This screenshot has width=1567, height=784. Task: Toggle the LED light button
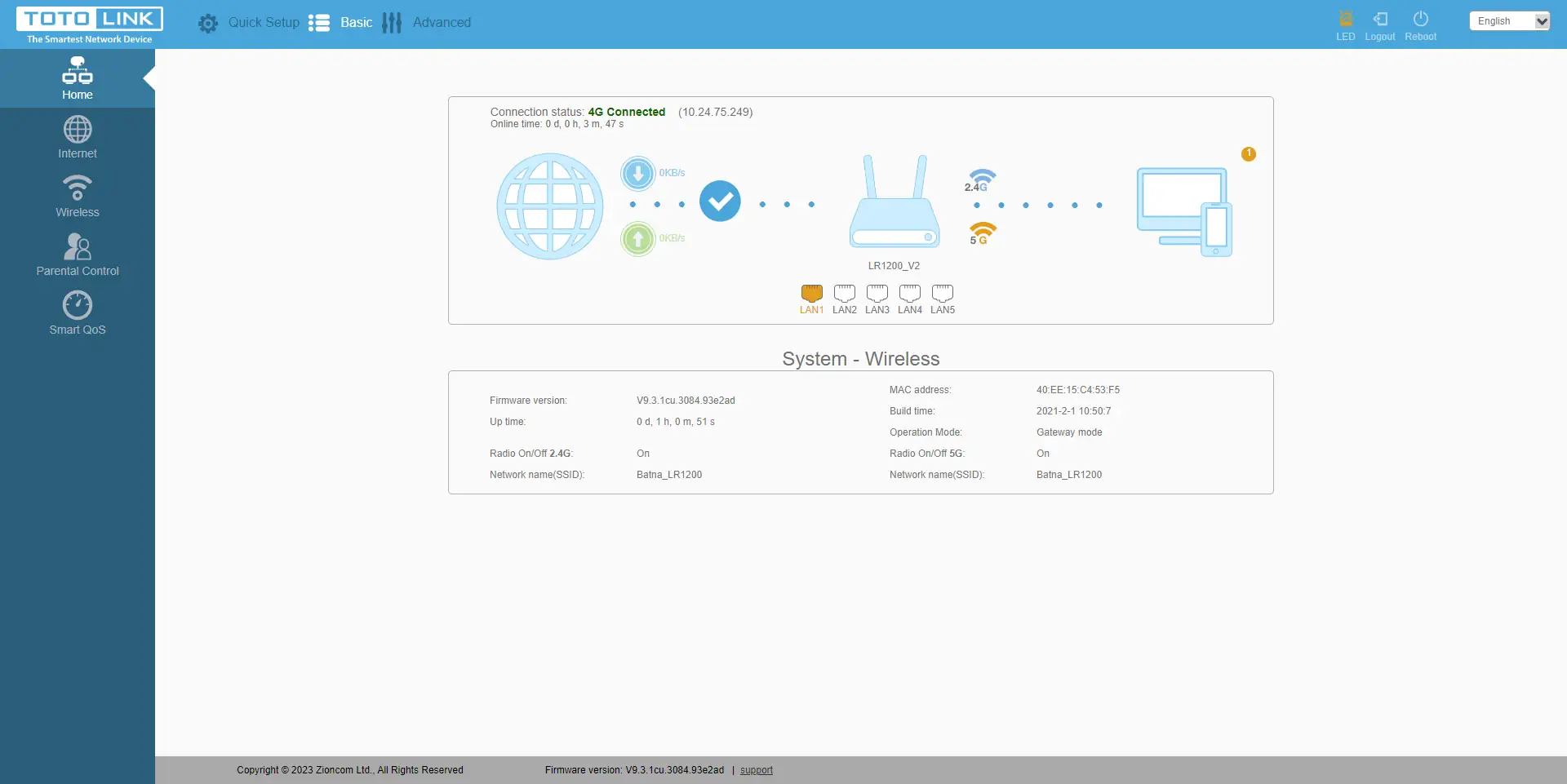pos(1345,24)
